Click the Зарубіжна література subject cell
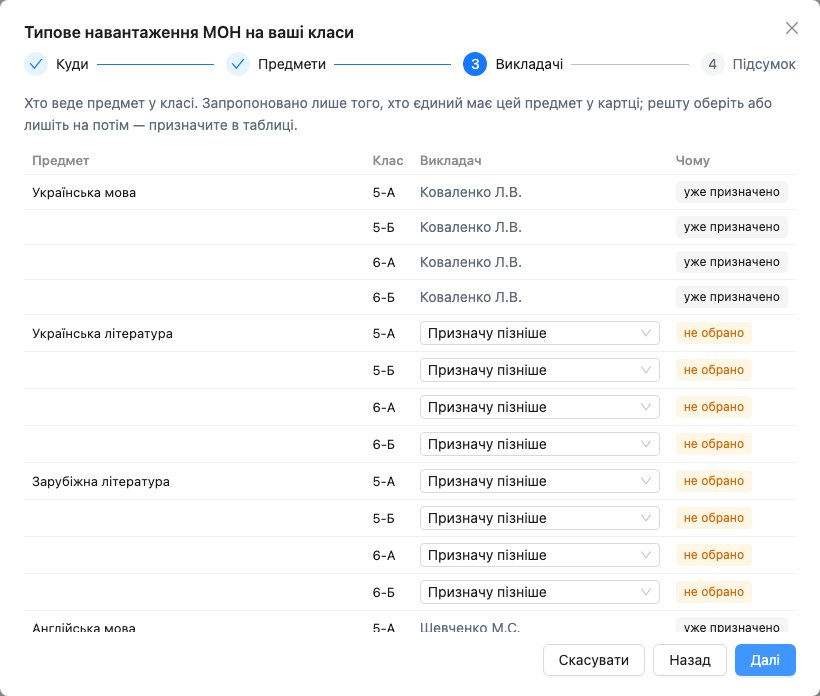 click(x=100, y=482)
